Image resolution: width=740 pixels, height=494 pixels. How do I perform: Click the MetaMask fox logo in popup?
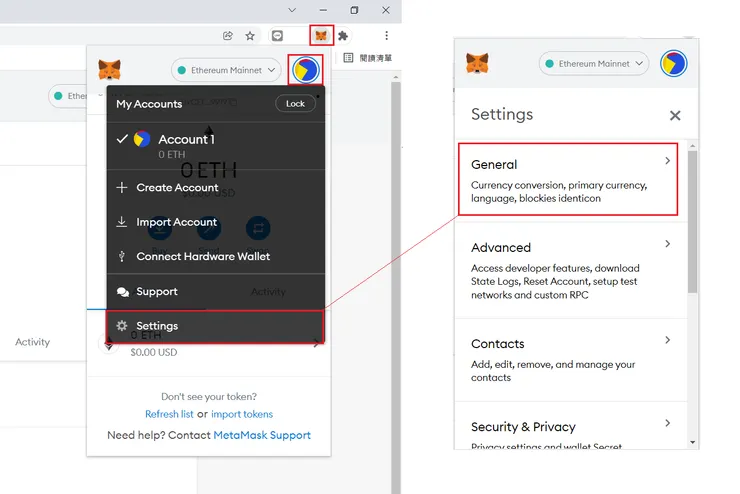point(109,70)
